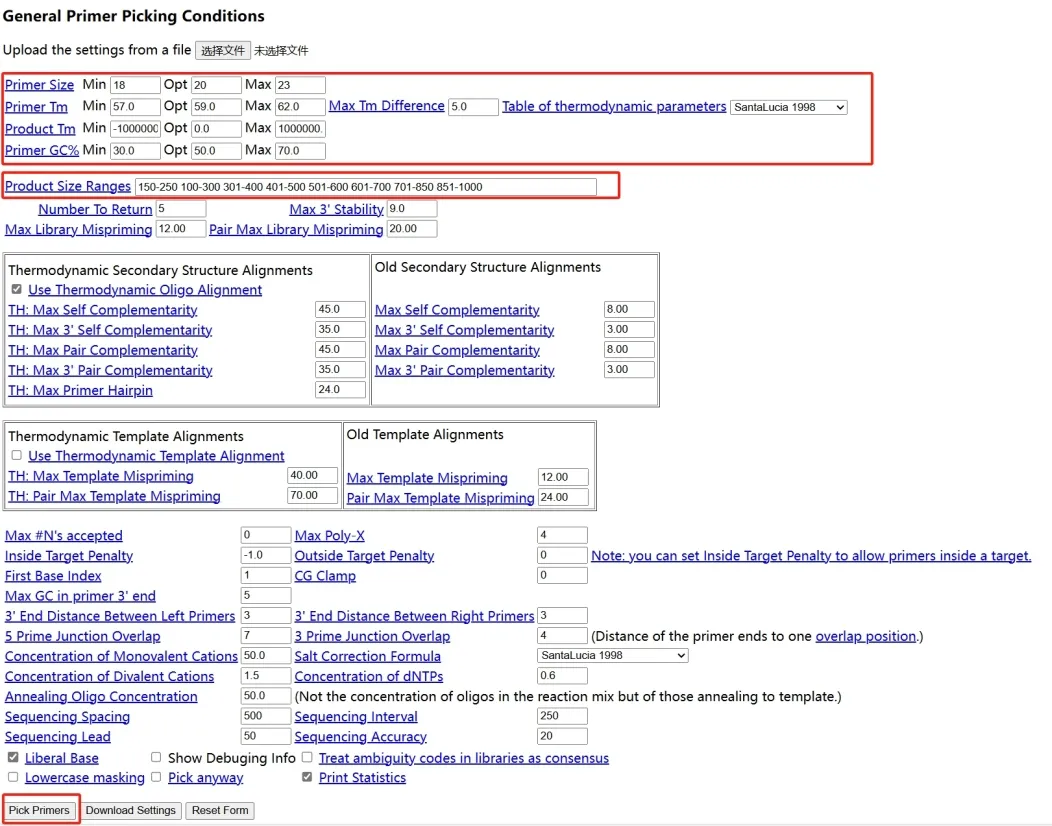This screenshot has width=1052, height=826.
Task: Open the Inside Target Penalty note link
Action: pyautogui.click(x=810, y=556)
